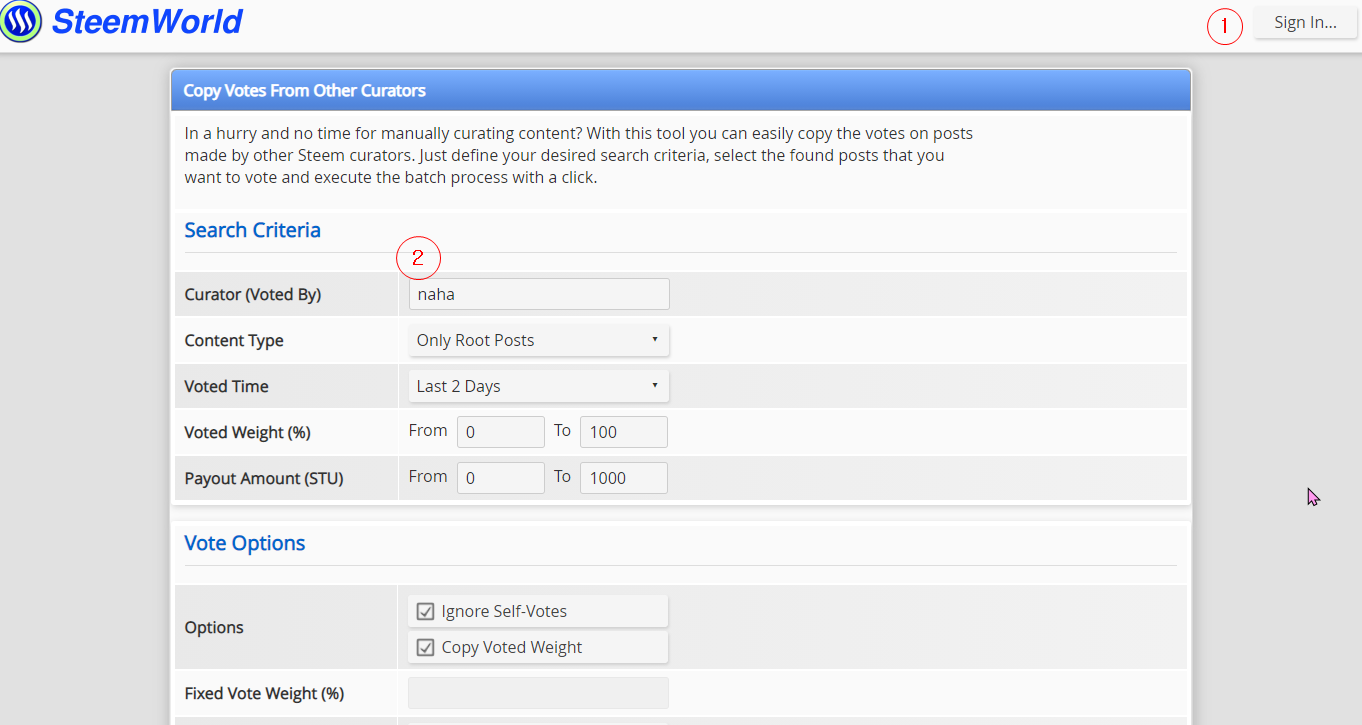1362x725 pixels.
Task: Click the Fixed Vote Weight input box
Action: [538, 693]
